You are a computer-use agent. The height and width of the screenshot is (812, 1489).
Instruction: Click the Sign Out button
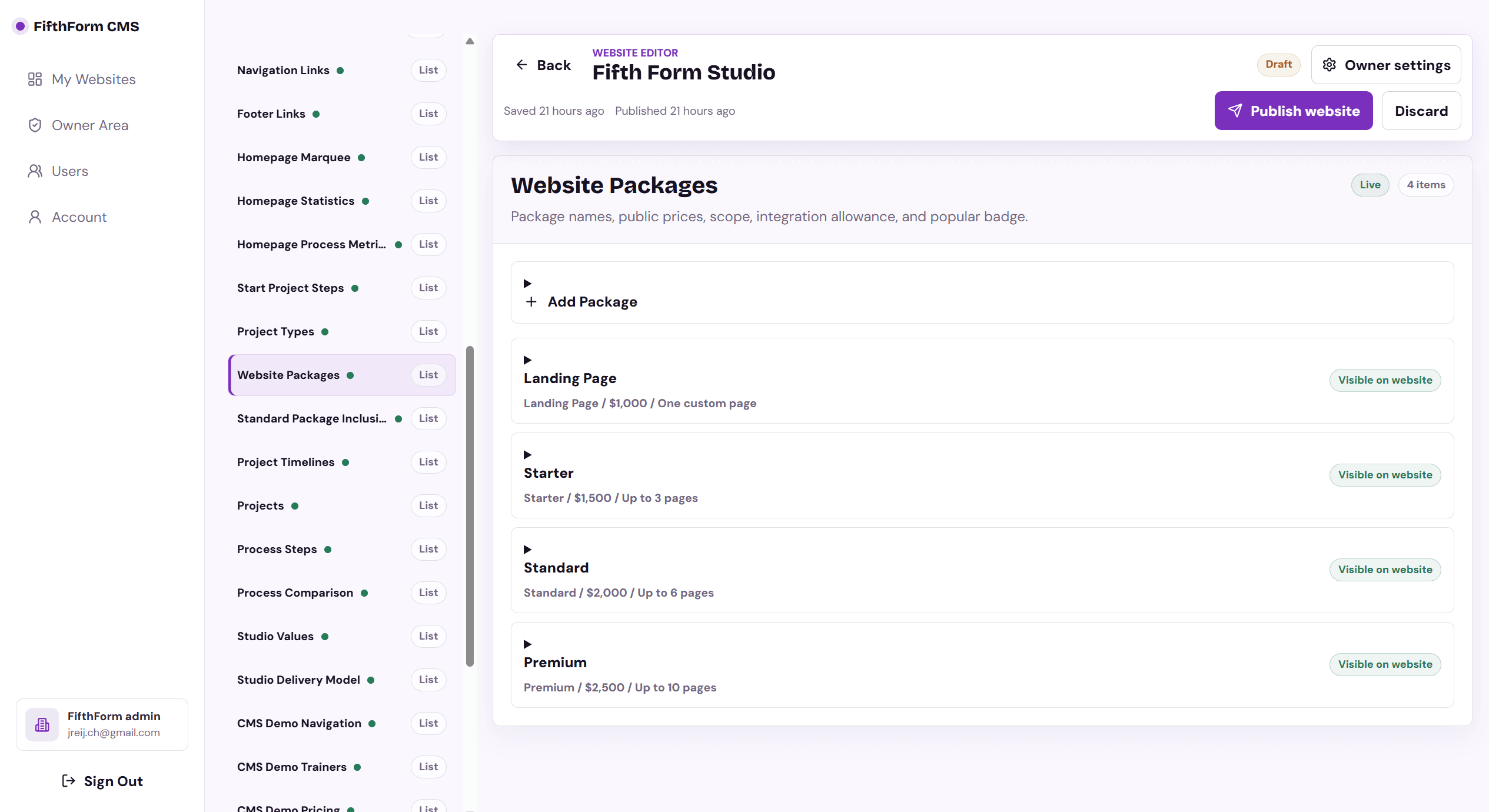tap(102, 781)
